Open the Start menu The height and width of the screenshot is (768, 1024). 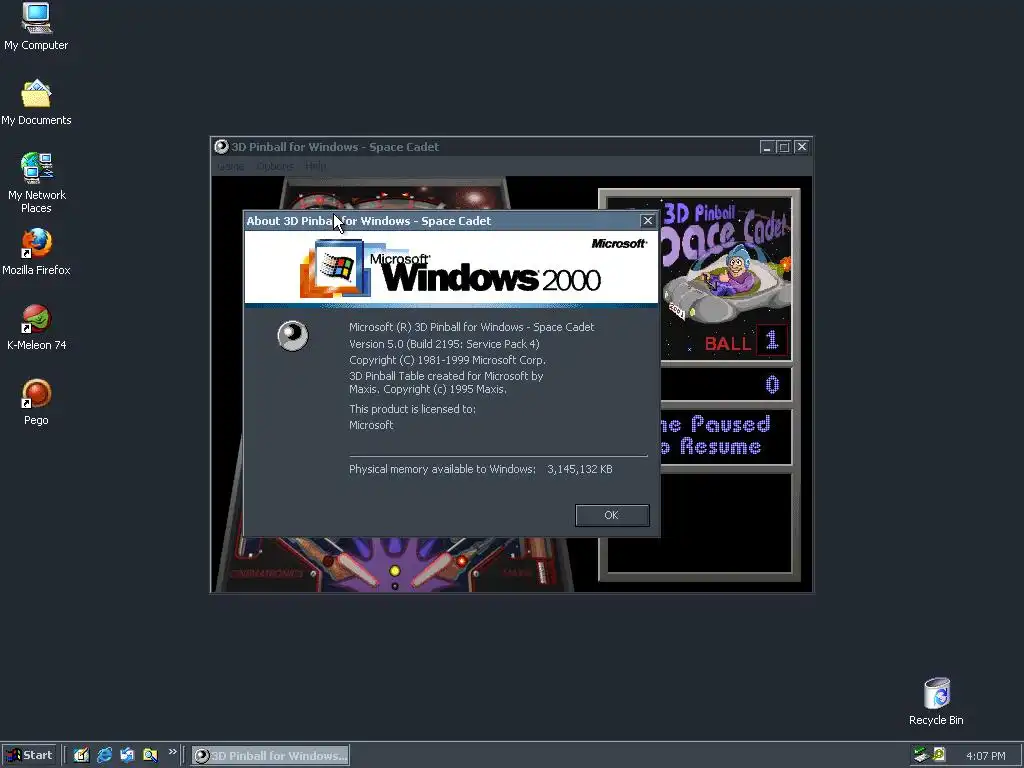pyautogui.click(x=29, y=756)
